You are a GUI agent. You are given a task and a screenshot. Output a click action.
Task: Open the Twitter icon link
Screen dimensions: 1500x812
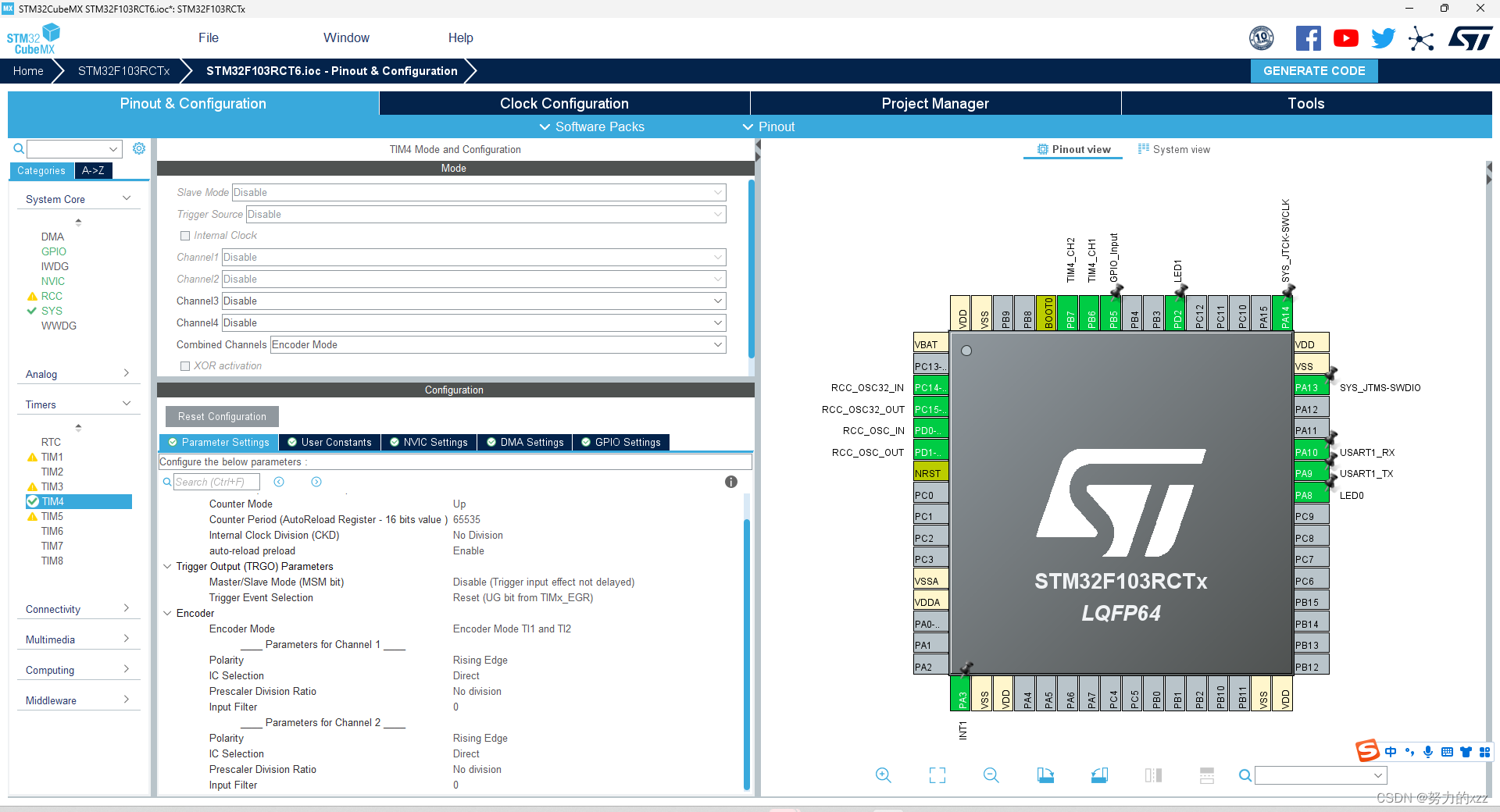pos(1384,38)
